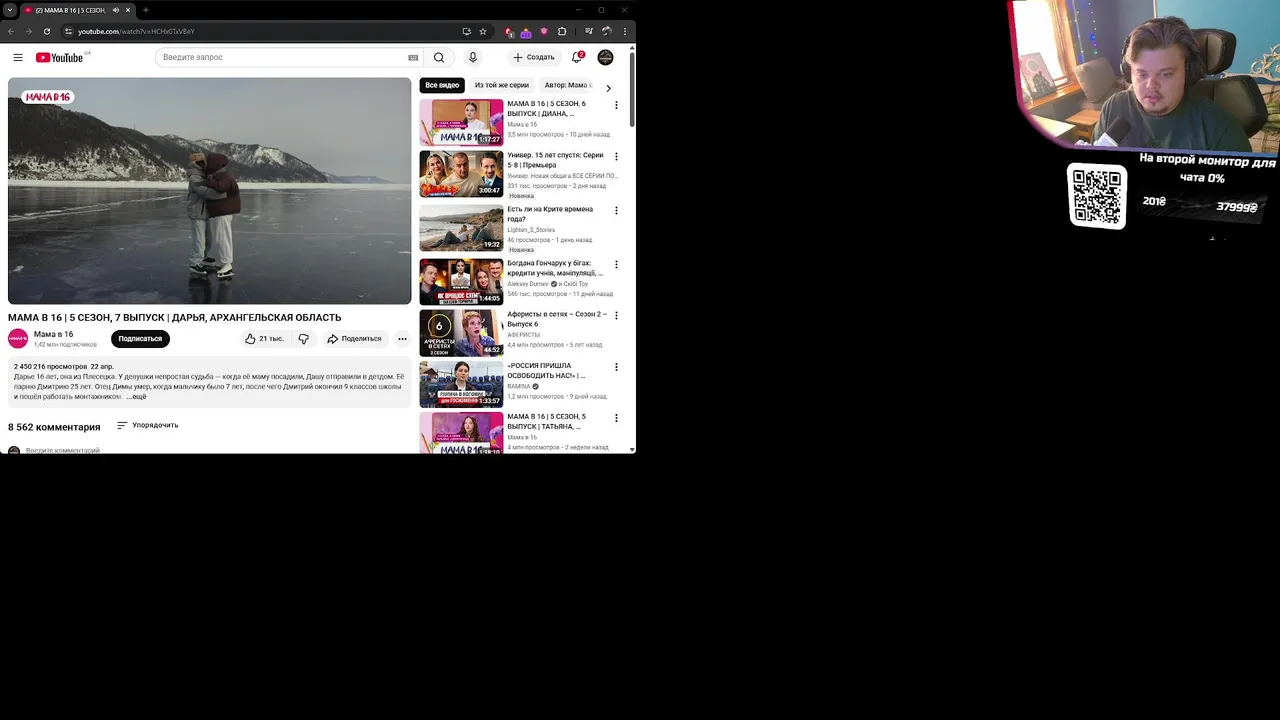Viewport: 1280px width, 720px height.
Task: Open the Аферисты в сетях Сезон 2 thumbnail
Action: [x=461, y=333]
